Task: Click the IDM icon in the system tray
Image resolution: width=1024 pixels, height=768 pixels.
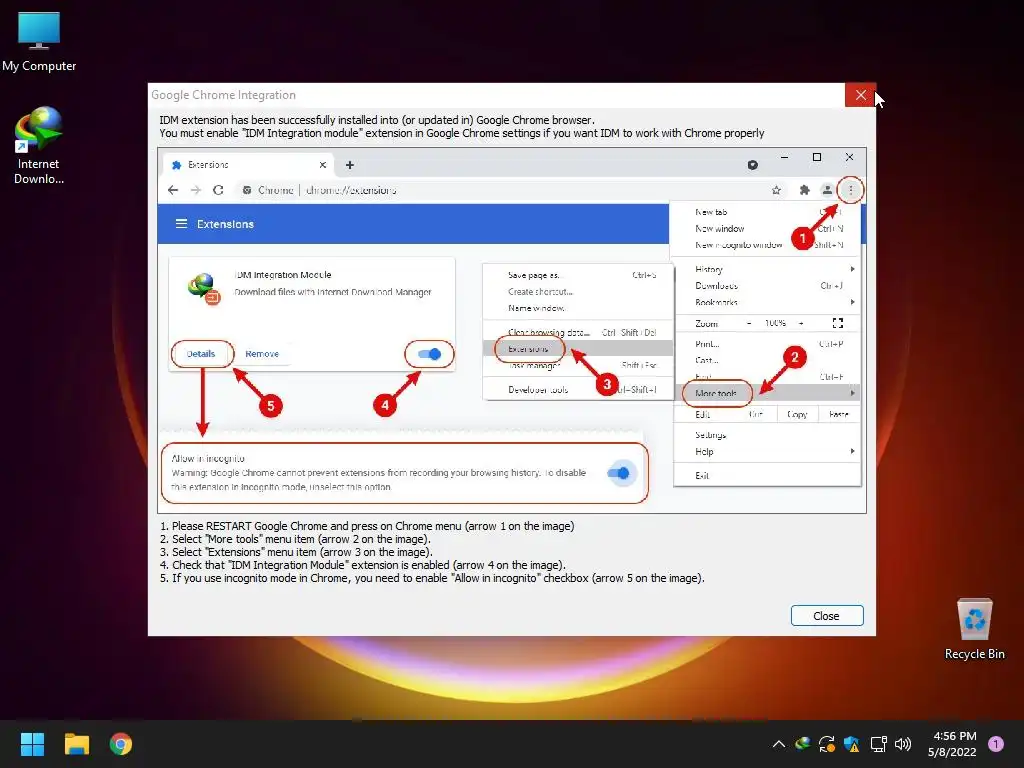Action: click(803, 744)
